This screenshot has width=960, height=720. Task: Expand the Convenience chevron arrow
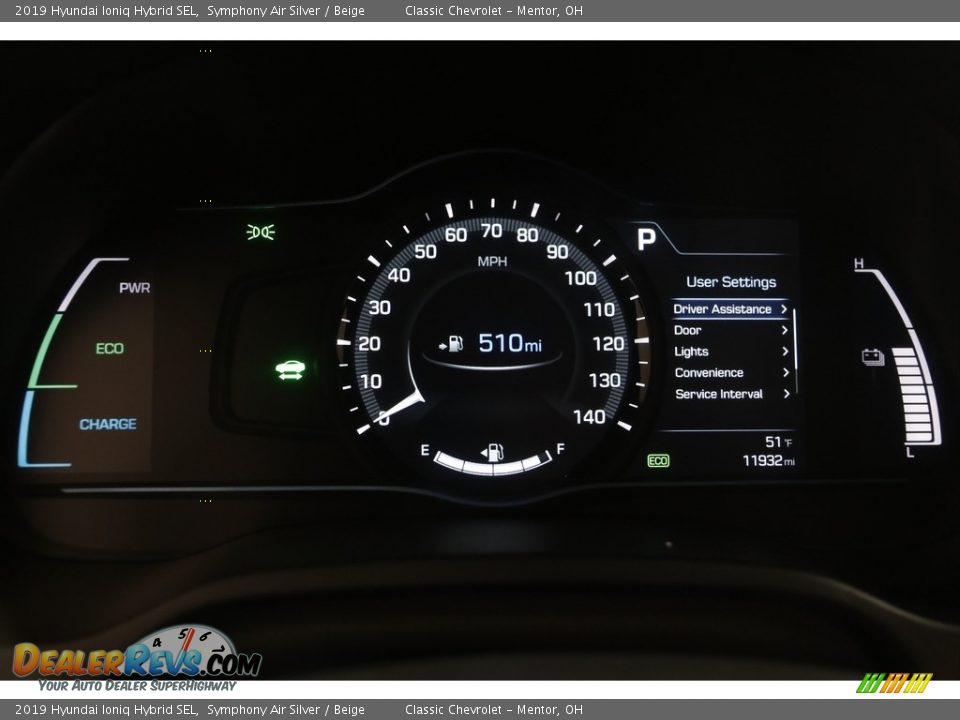pyautogui.click(x=786, y=372)
